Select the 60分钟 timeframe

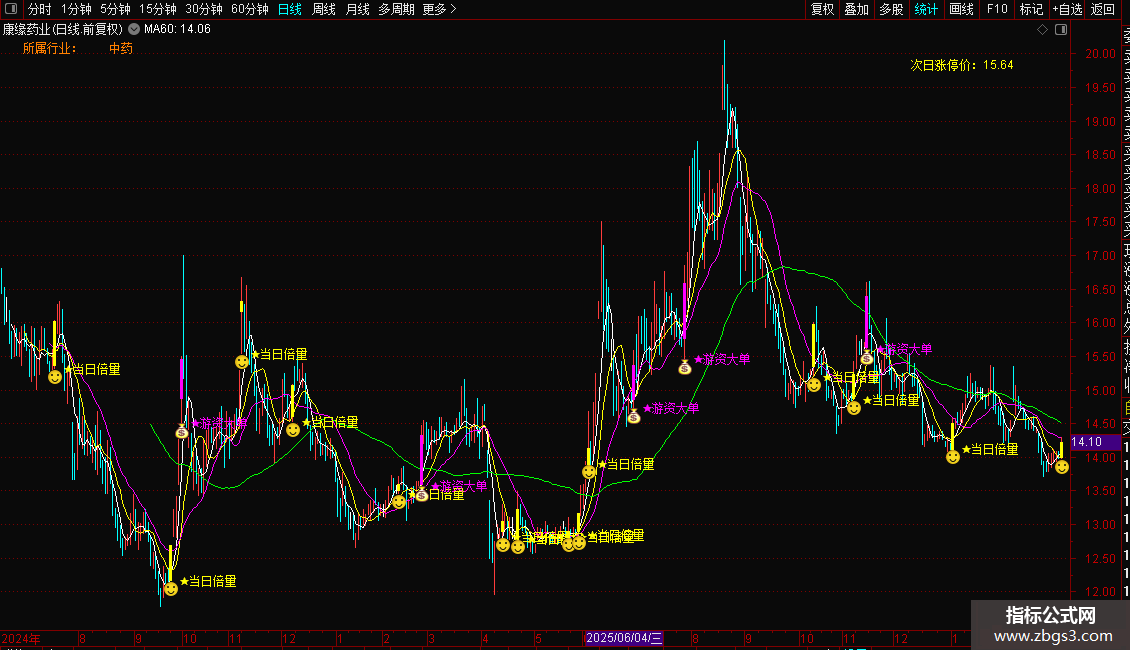pos(250,9)
